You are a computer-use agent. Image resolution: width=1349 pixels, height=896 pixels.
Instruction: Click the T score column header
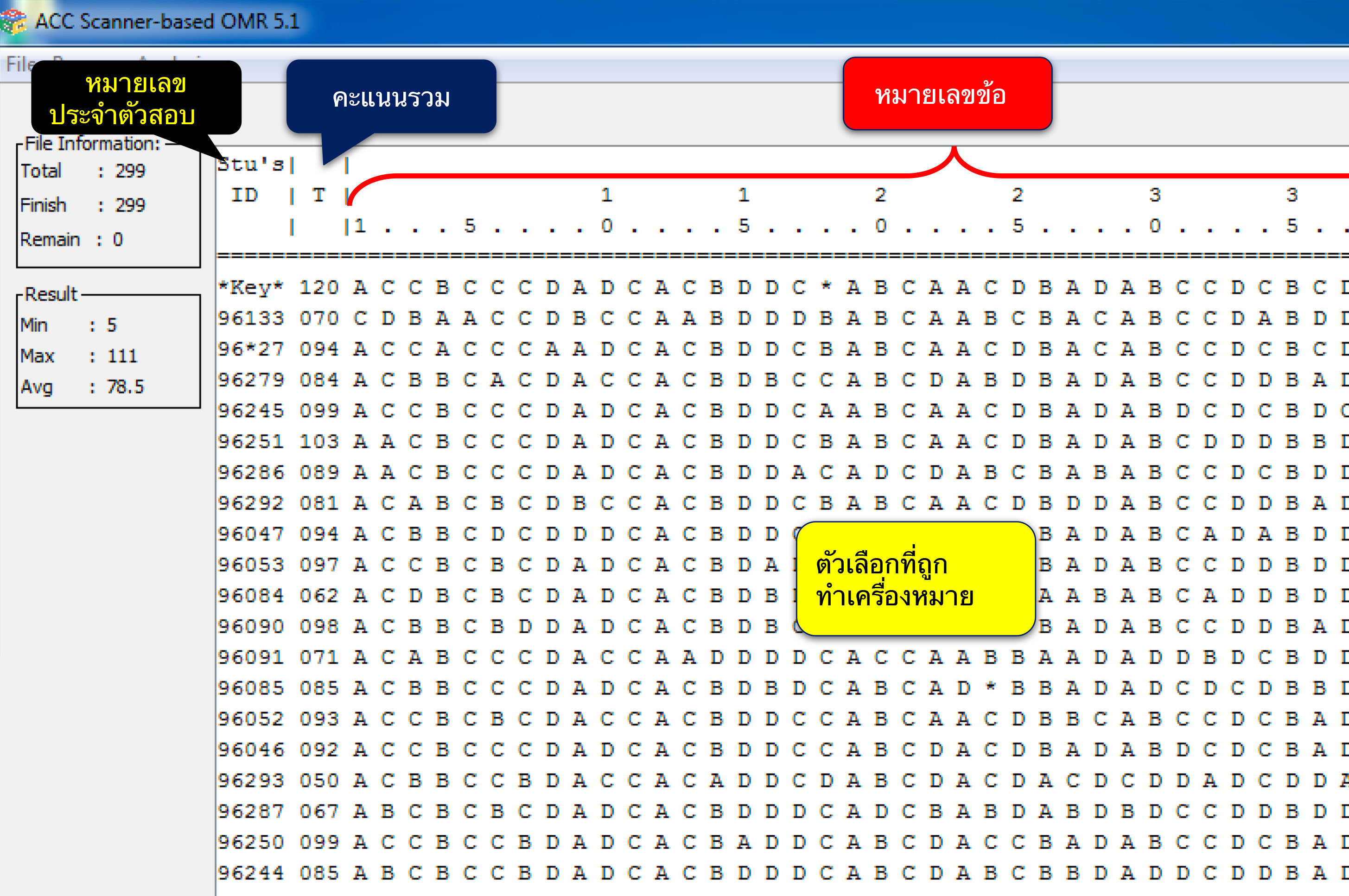coord(318,196)
